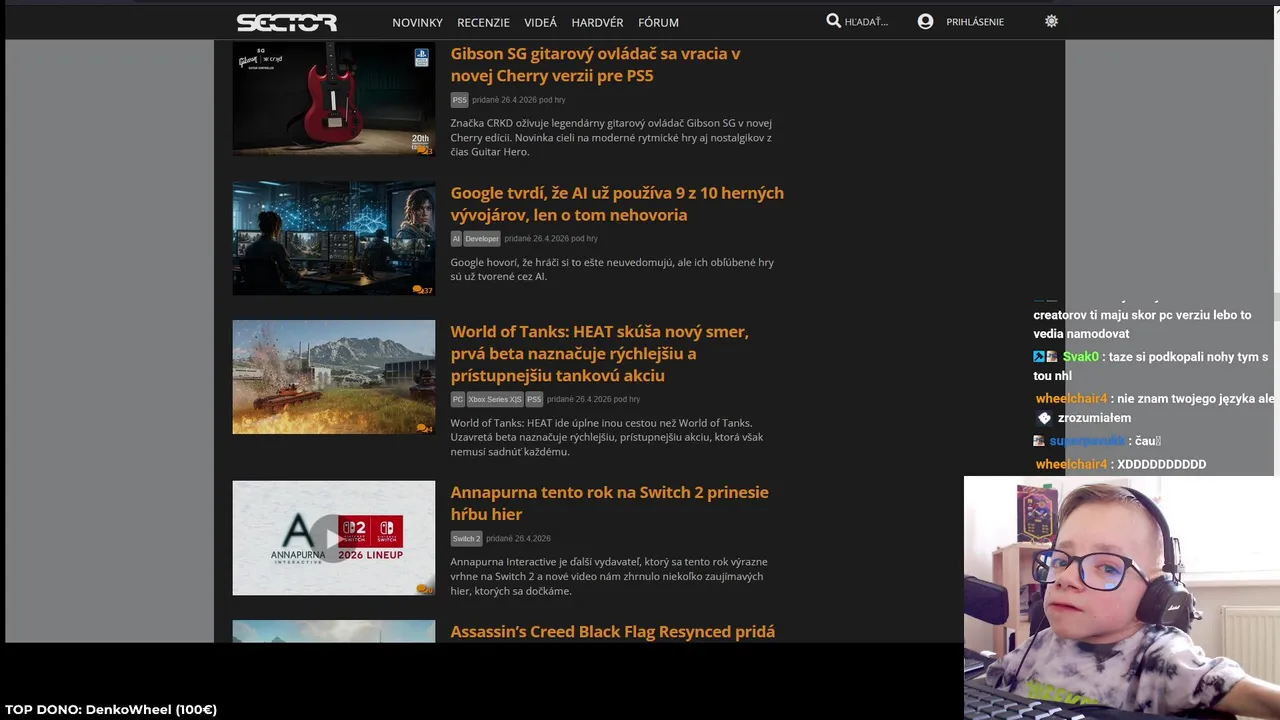The height and width of the screenshot is (720, 1280).
Task: Open the FÓRUM section
Action: 658,22
